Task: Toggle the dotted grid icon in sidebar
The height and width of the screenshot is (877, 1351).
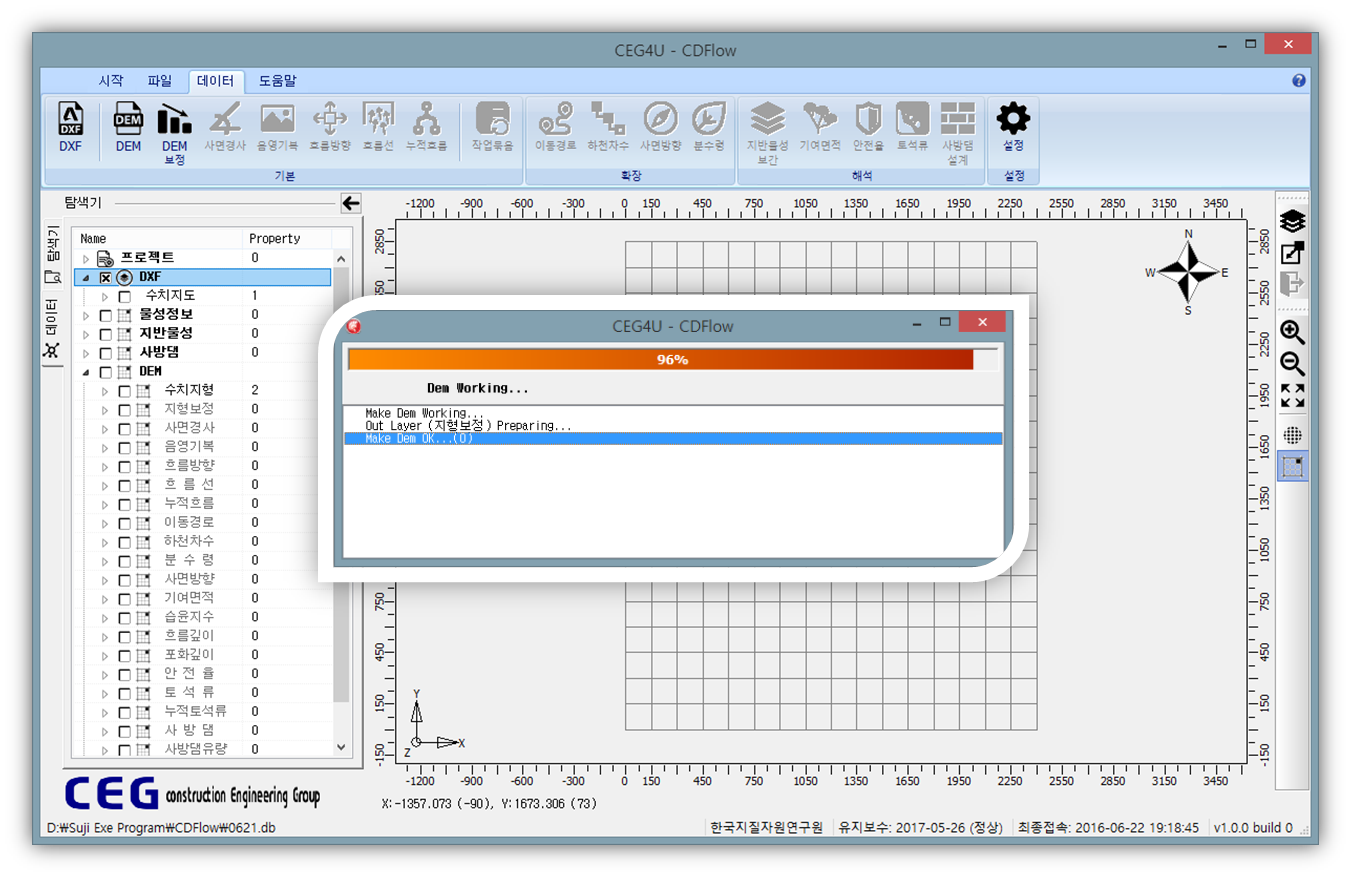Action: [1293, 435]
